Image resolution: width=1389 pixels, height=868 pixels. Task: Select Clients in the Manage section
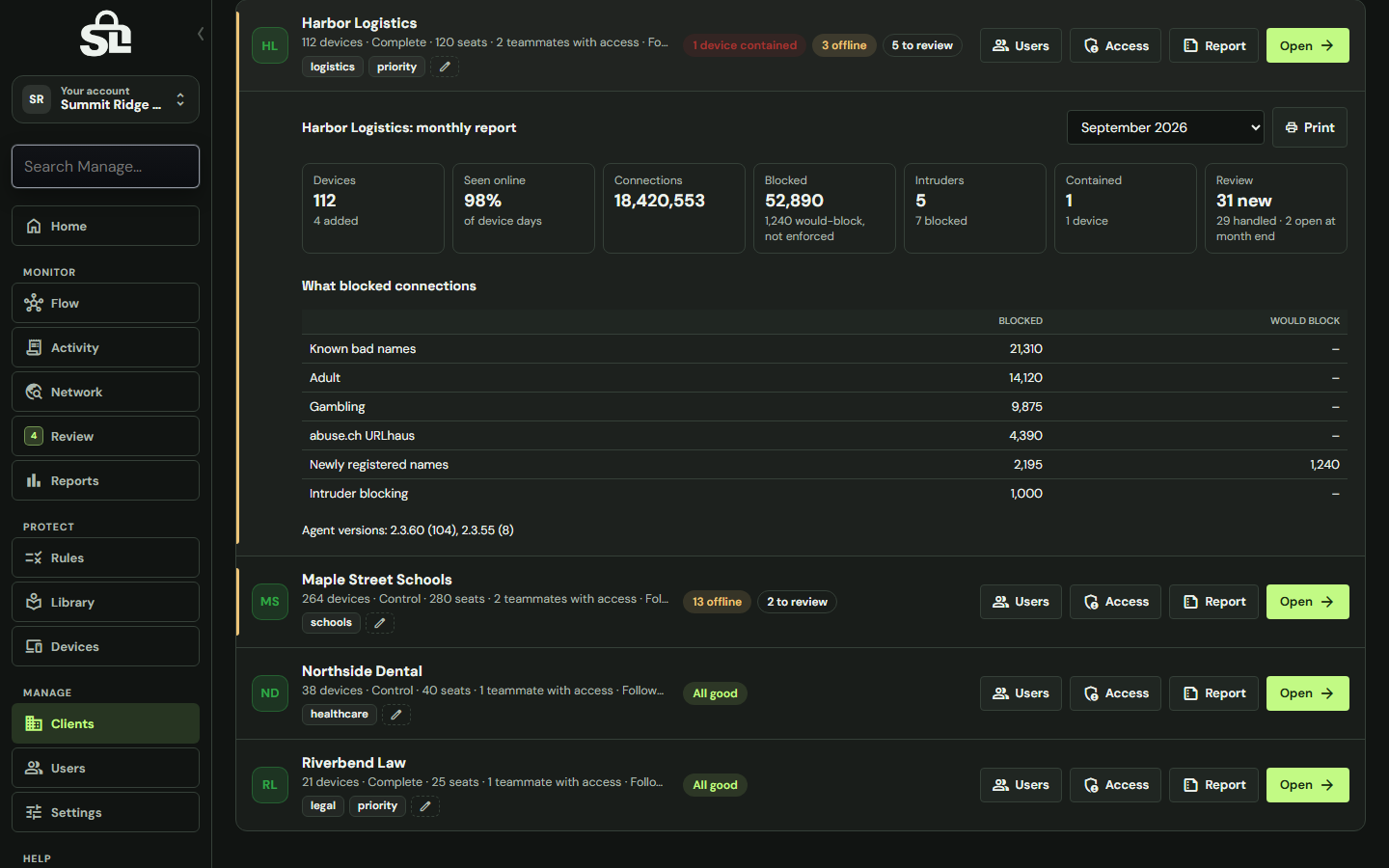pos(105,723)
